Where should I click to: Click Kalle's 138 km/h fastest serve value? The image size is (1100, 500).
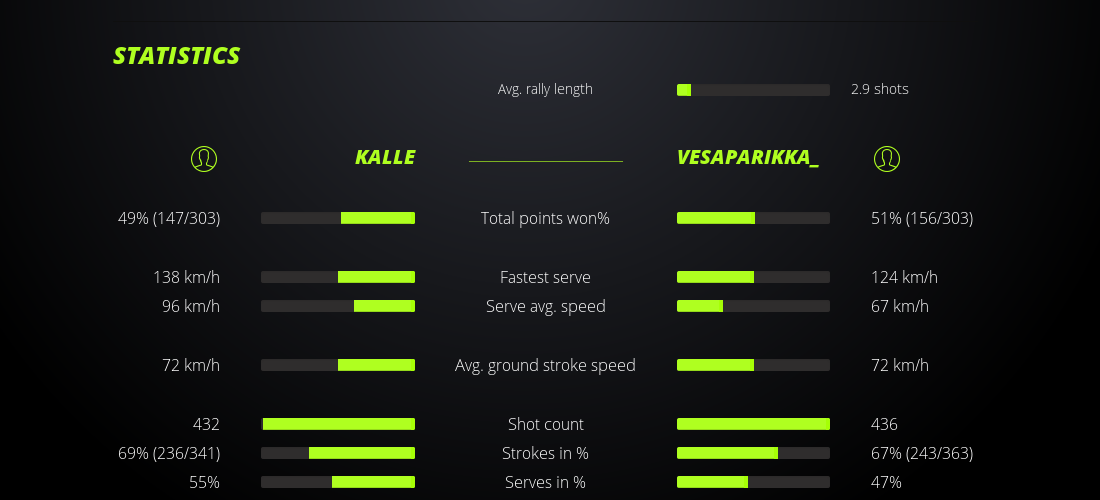186,277
